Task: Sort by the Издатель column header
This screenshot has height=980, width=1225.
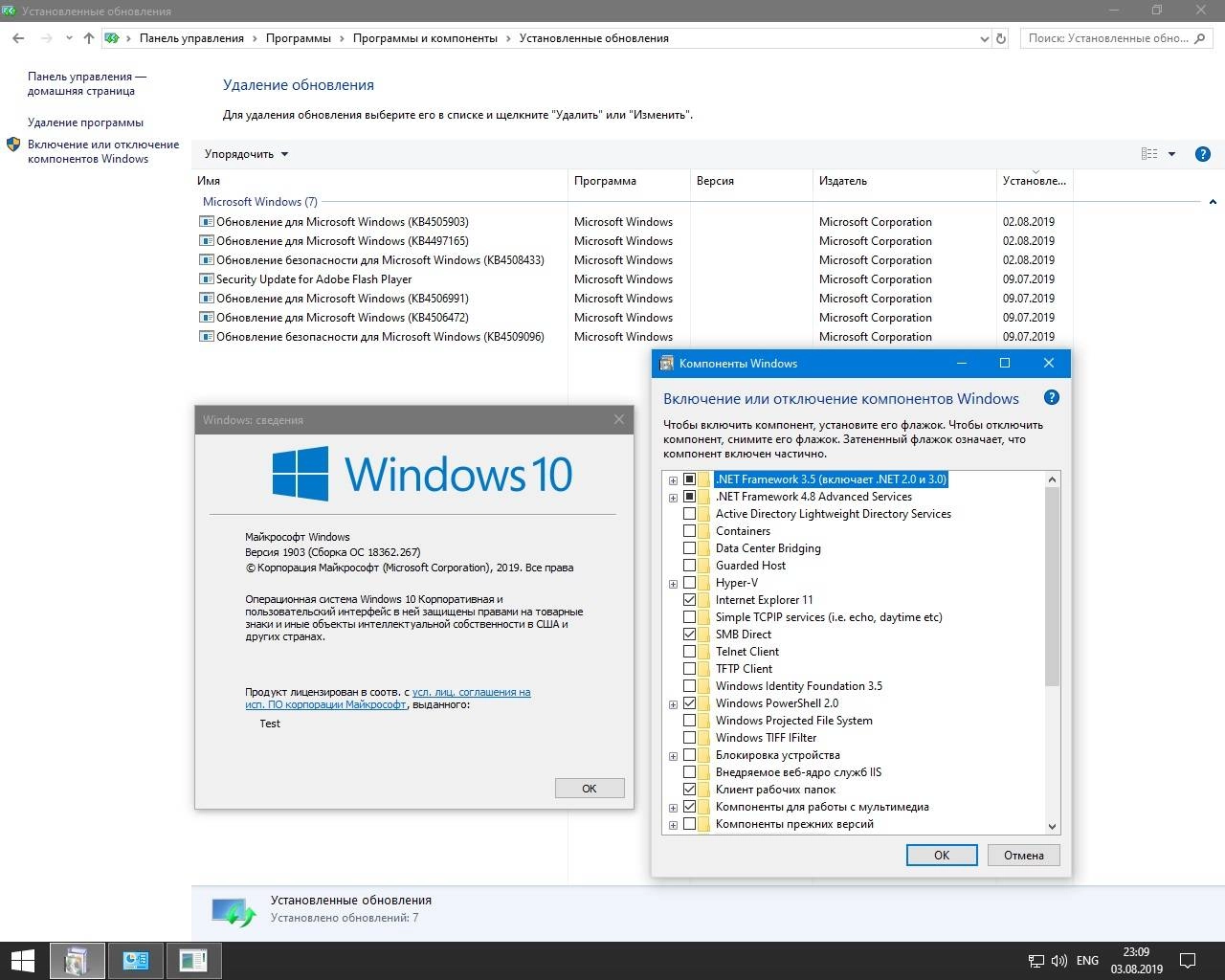Action: (x=904, y=181)
